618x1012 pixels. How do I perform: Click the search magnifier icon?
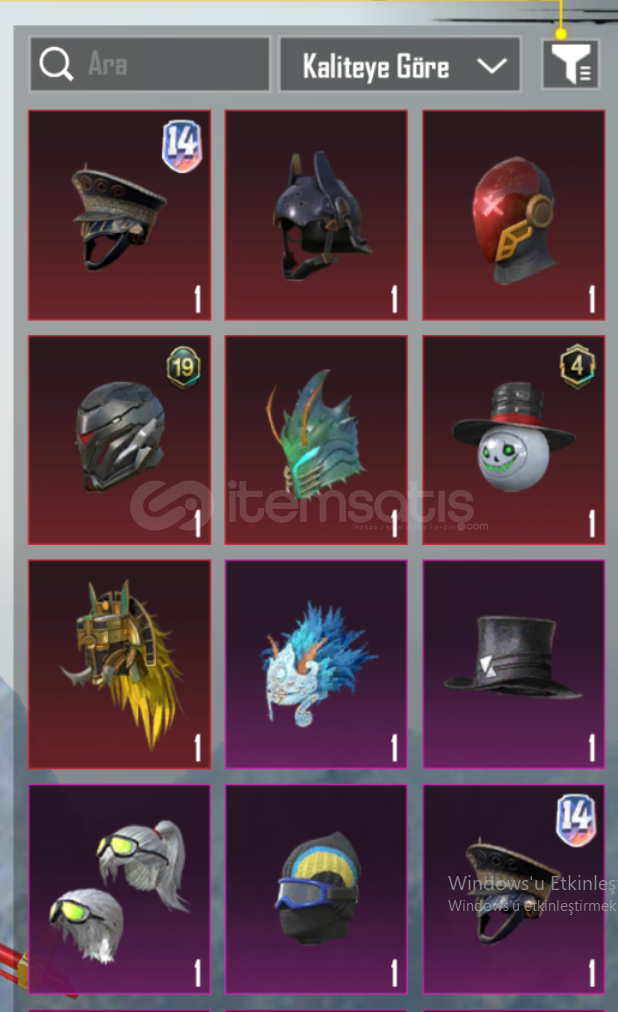click(56, 64)
